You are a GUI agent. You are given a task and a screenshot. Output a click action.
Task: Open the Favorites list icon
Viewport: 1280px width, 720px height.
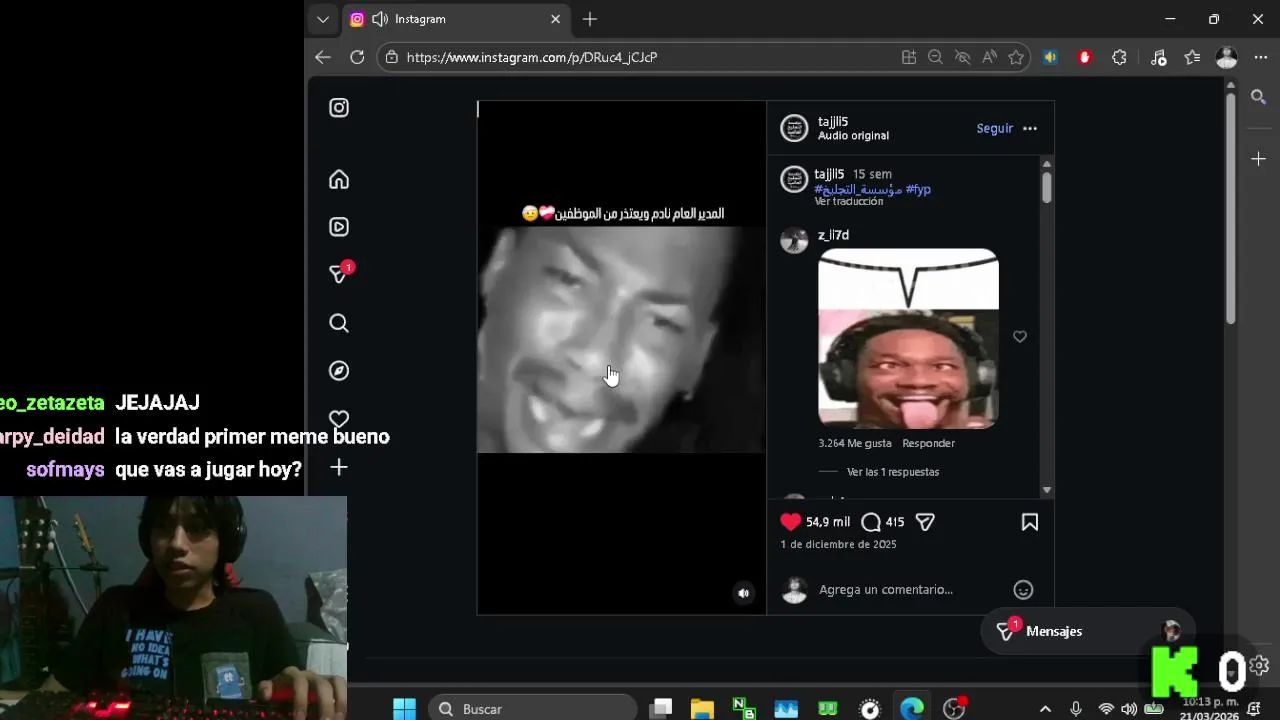click(1192, 57)
